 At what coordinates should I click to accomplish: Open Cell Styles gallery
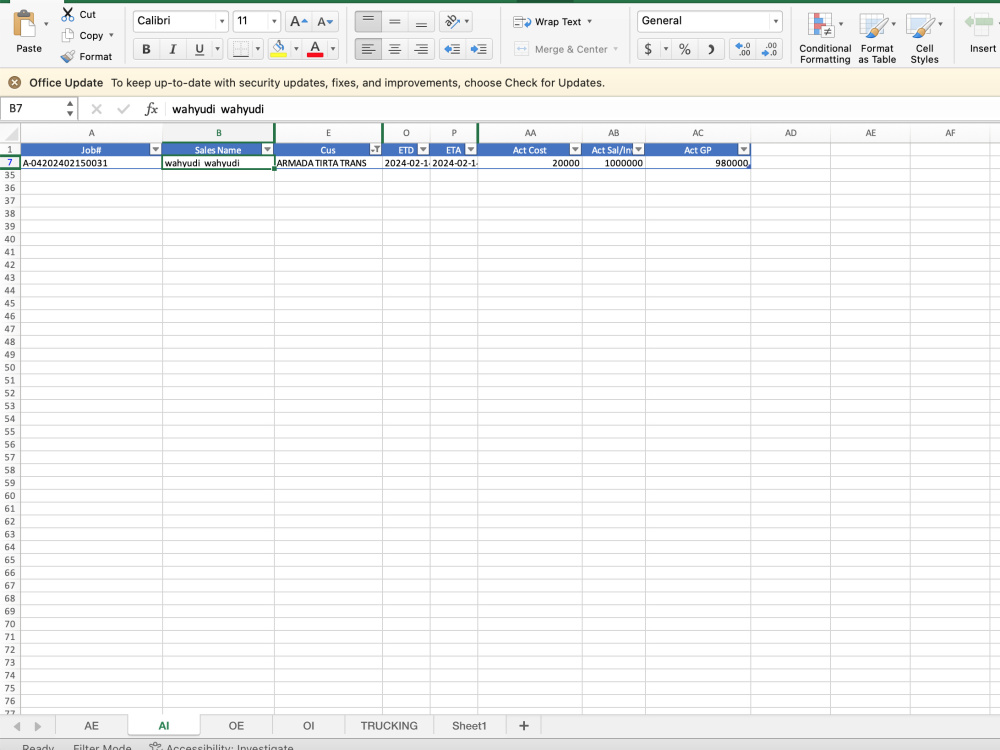[x=924, y=38]
